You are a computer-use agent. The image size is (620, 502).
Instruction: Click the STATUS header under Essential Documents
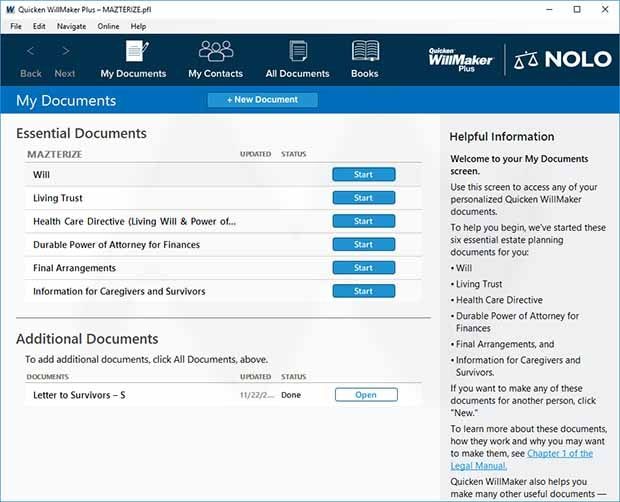coord(294,154)
